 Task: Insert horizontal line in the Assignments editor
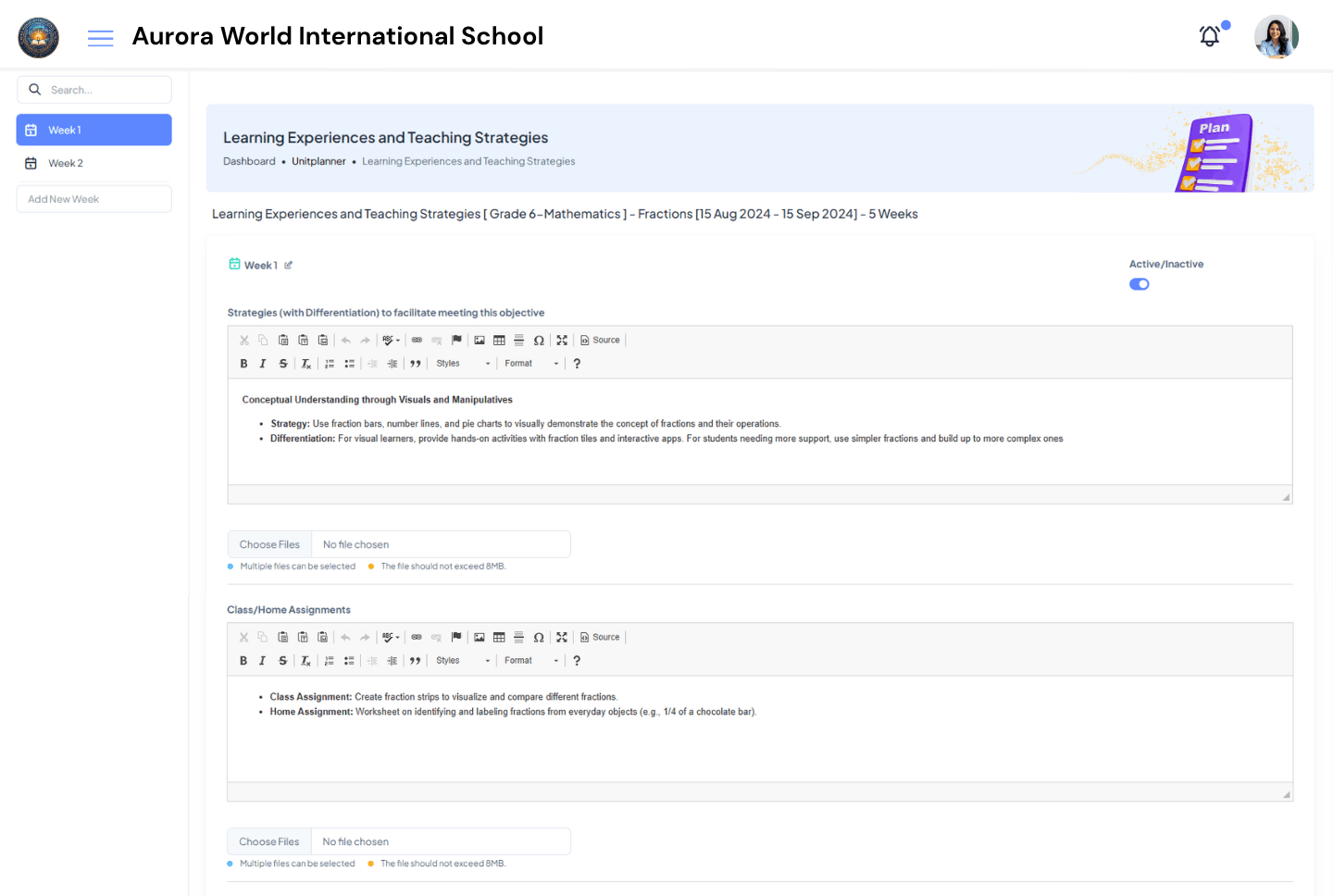click(x=518, y=637)
